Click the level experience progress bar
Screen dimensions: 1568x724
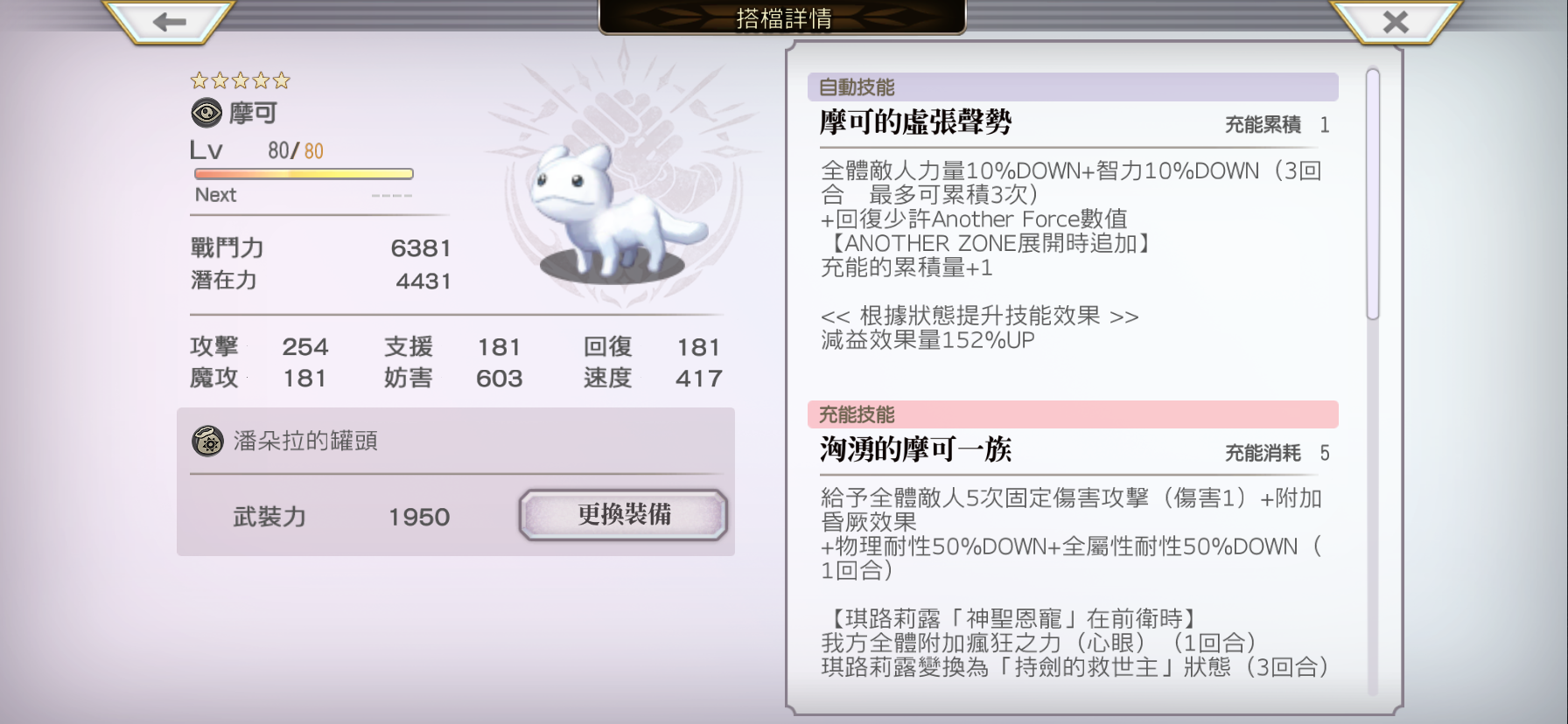tap(304, 174)
